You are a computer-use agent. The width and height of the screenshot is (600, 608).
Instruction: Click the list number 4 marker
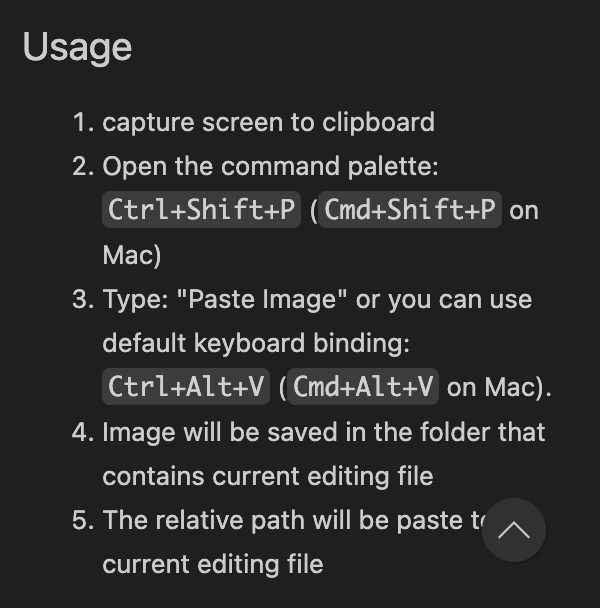(83, 432)
